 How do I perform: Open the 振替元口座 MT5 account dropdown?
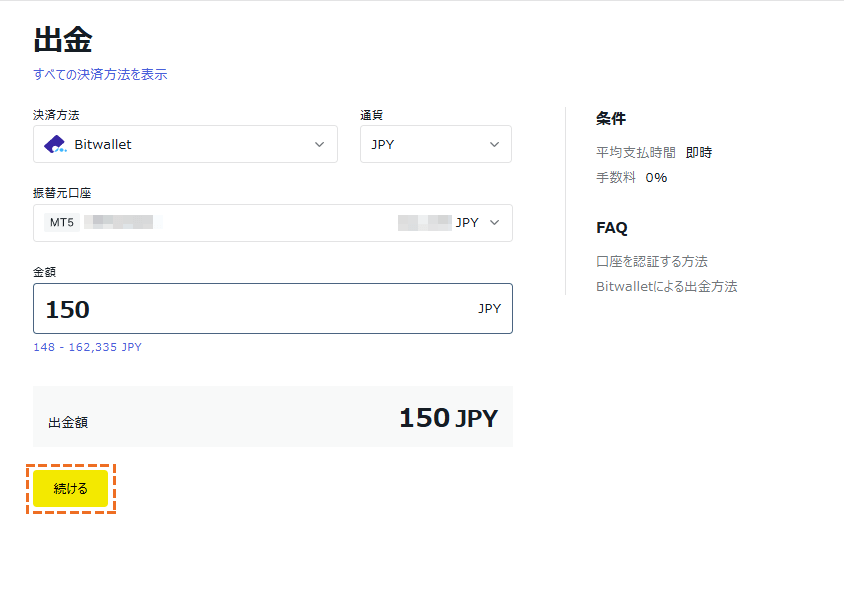click(x=272, y=223)
